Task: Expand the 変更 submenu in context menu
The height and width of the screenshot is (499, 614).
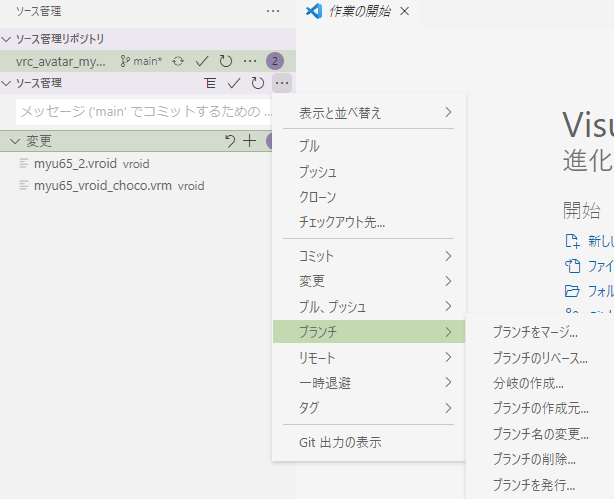Action: coord(368,281)
